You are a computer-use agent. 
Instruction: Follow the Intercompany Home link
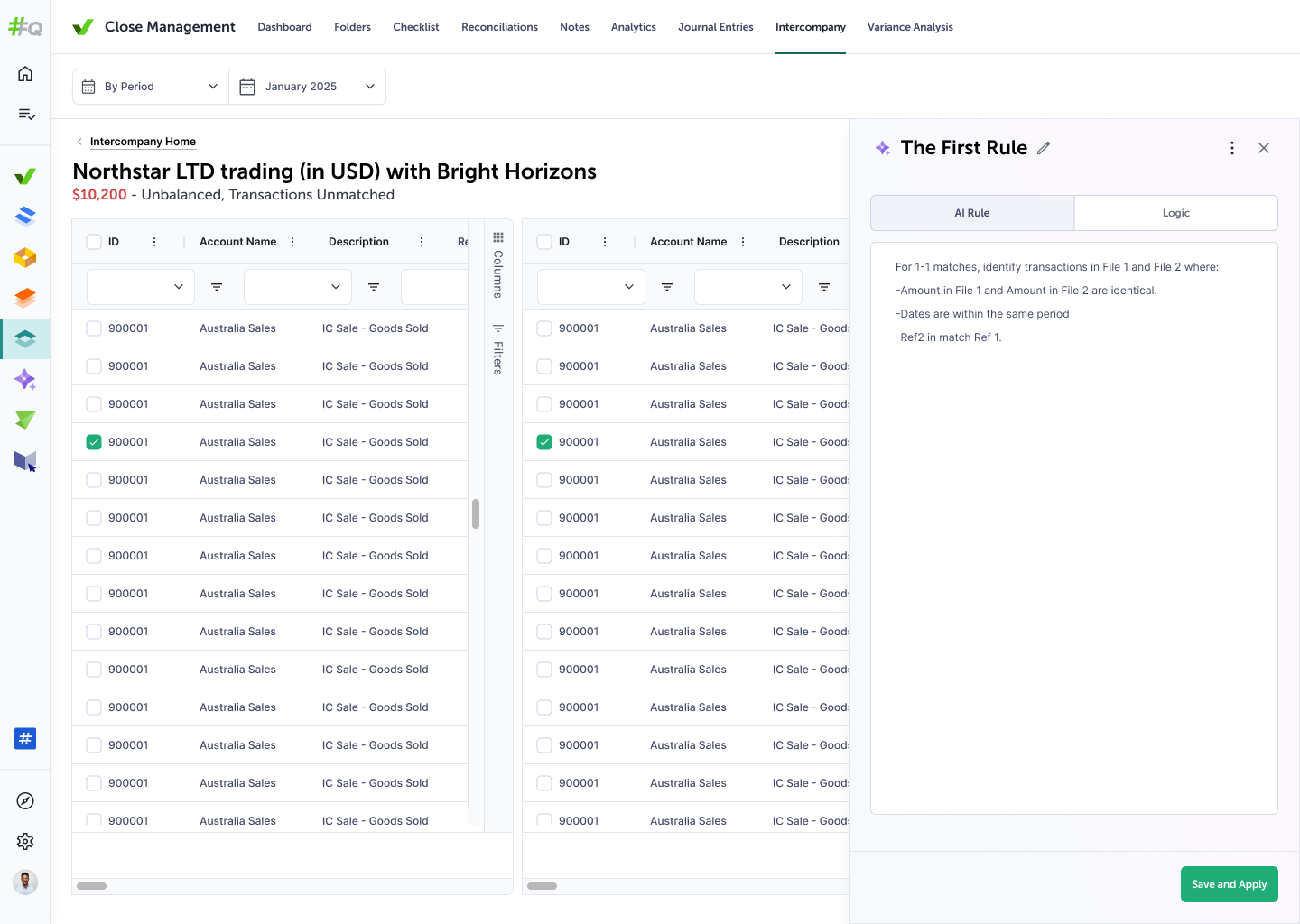pos(143,142)
